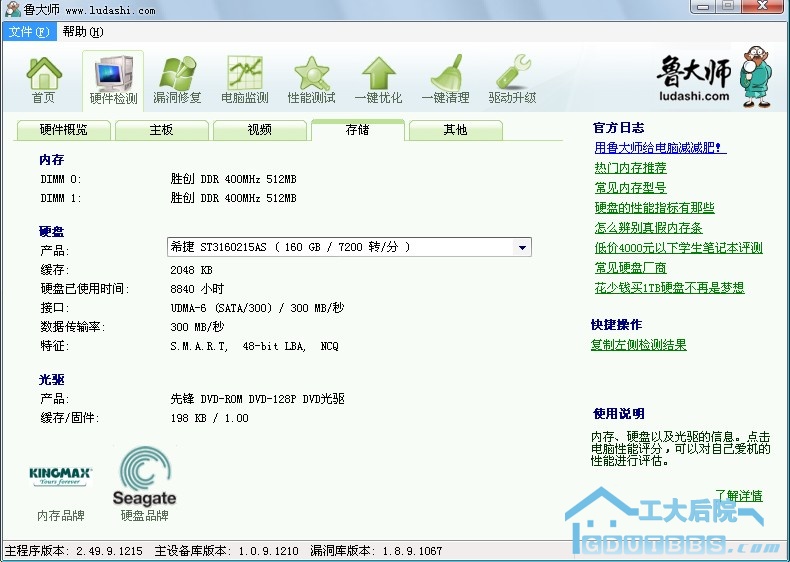Open the 漏洞修复 vulnerability repair icon
Image resolution: width=790 pixels, height=562 pixels.
pyautogui.click(x=177, y=81)
